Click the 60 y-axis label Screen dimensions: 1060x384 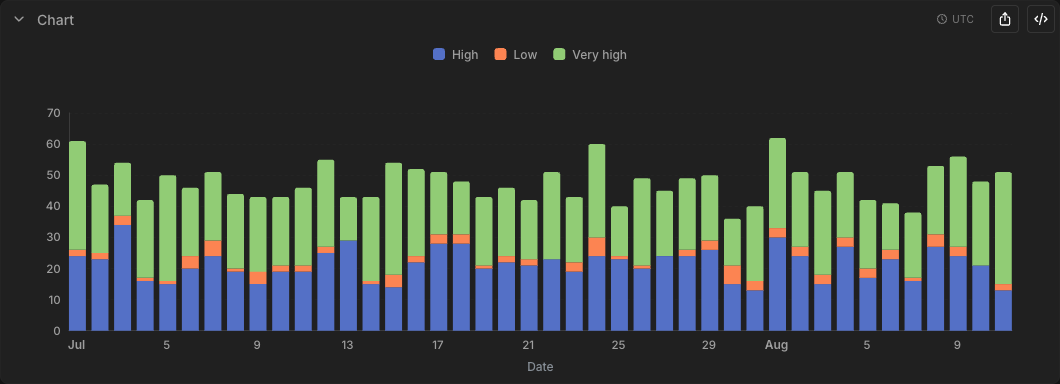click(x=53, y=144)
